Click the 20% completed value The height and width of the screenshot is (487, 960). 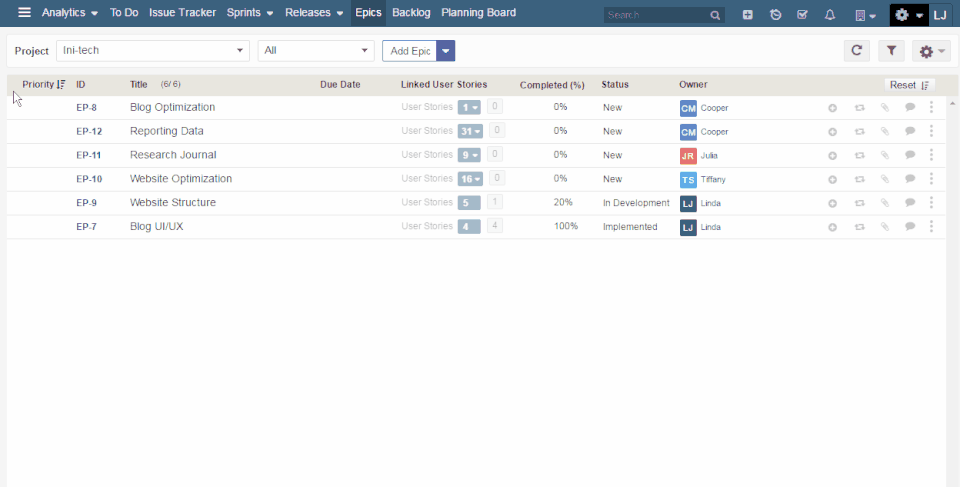coord(563,203)
